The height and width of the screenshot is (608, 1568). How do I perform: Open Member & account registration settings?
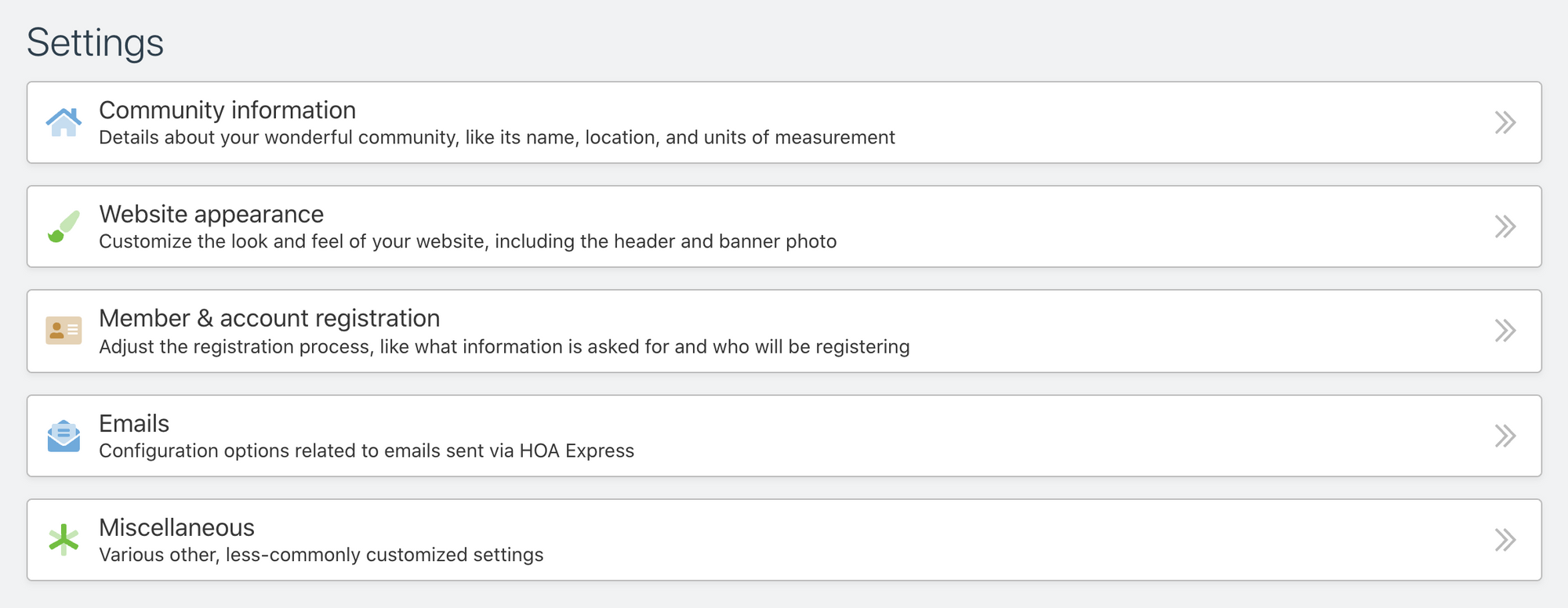(269, 318)
